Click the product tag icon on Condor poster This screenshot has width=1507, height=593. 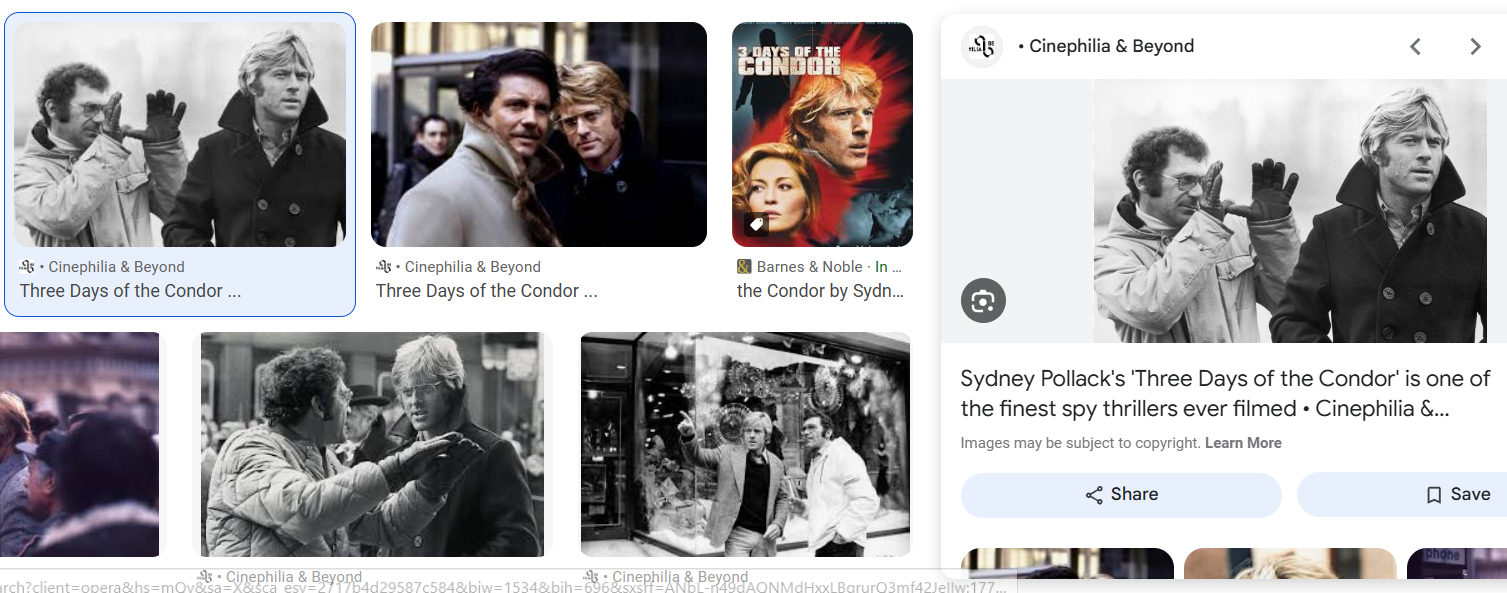(757, 224)
